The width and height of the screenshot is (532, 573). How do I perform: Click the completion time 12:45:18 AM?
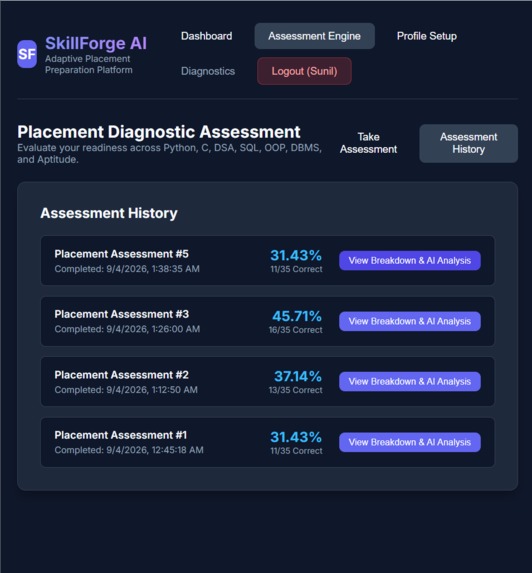pyautogui.click(x=178, y=450)
